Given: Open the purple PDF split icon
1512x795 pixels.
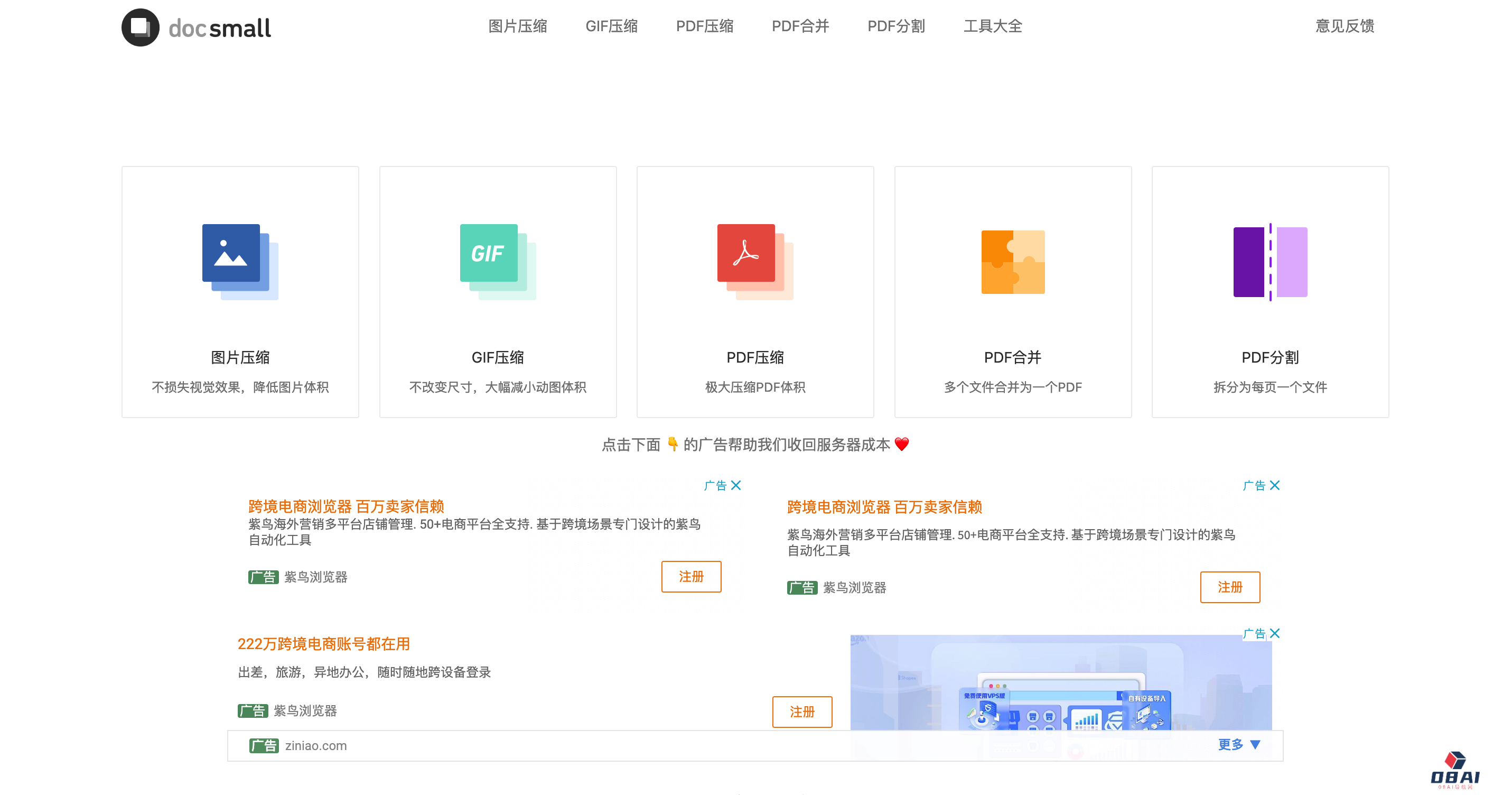Looking at the screenshot, I should (x=1270, y=261).
